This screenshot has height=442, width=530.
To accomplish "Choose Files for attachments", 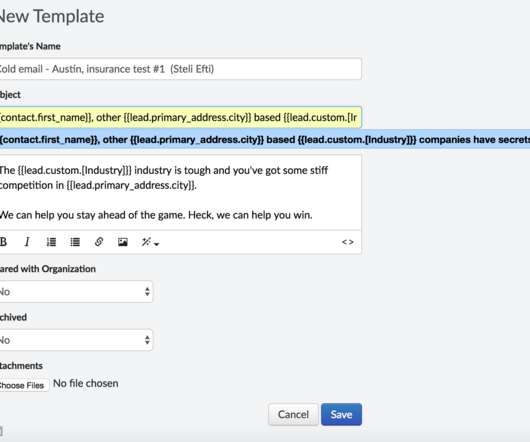I will [24, 385].
